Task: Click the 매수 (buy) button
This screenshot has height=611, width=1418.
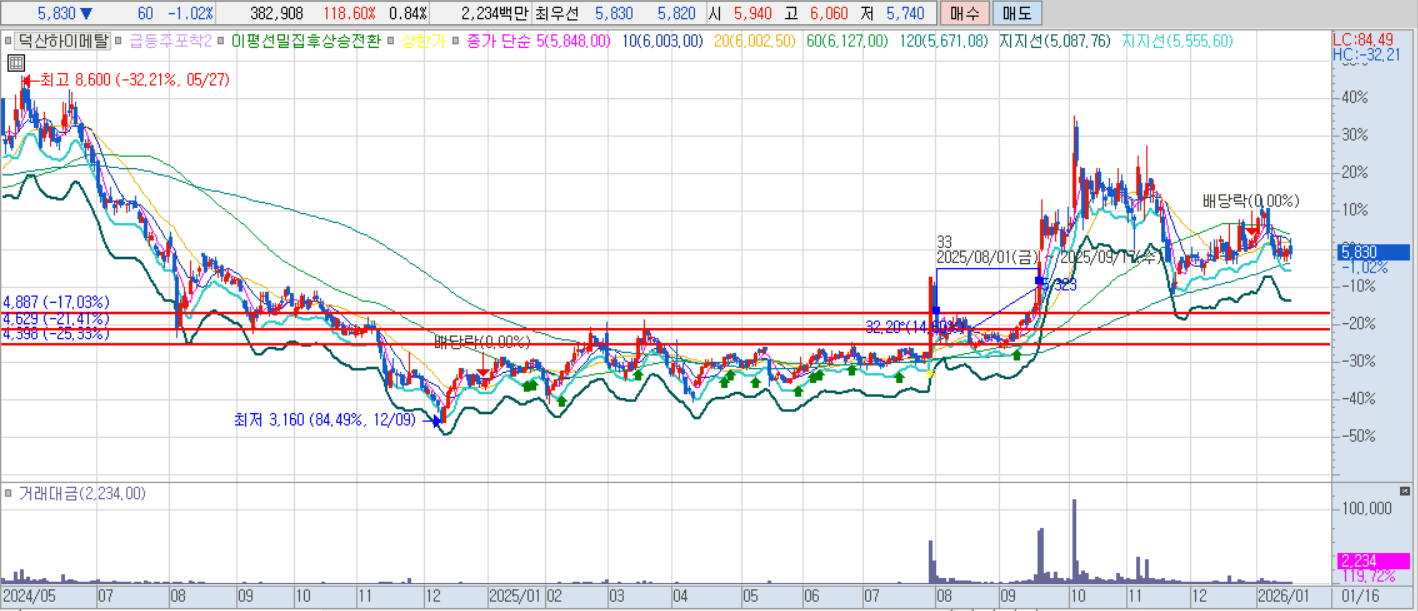Action: click(965, 13)
